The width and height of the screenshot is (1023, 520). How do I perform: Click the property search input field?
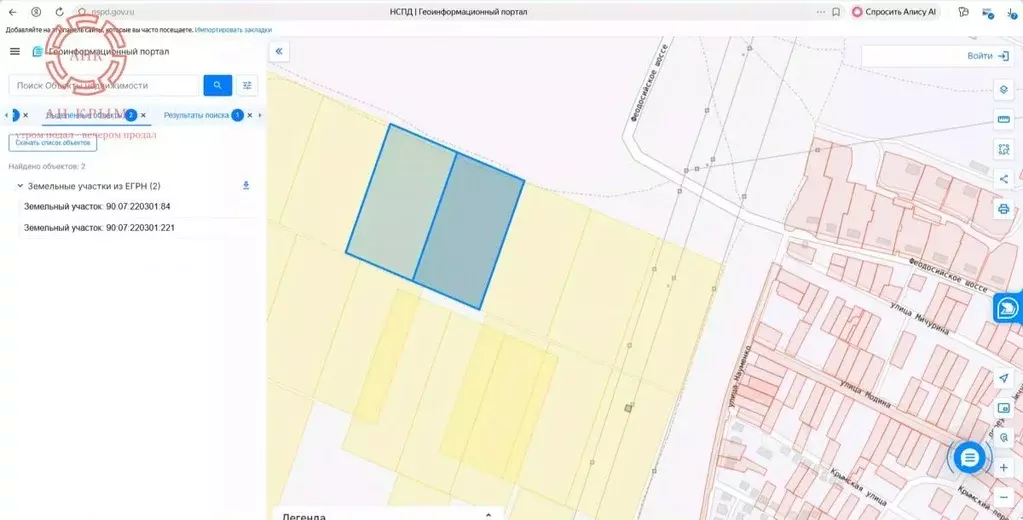[105, 86]
